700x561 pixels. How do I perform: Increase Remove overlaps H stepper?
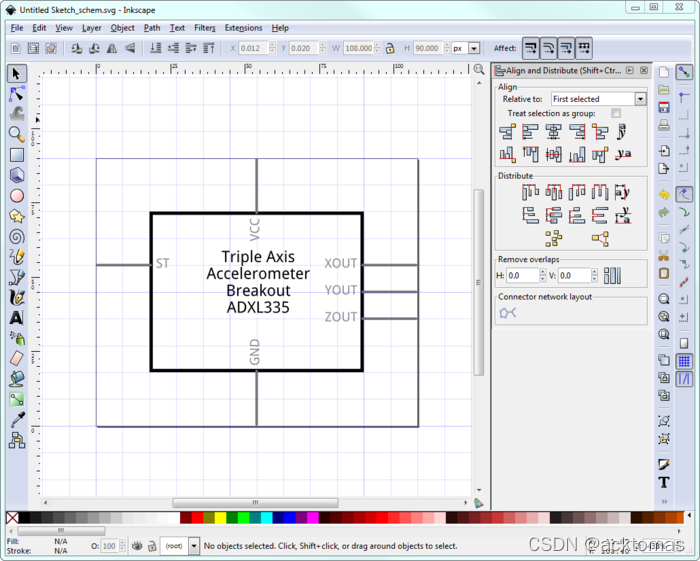tap(542, 272)
